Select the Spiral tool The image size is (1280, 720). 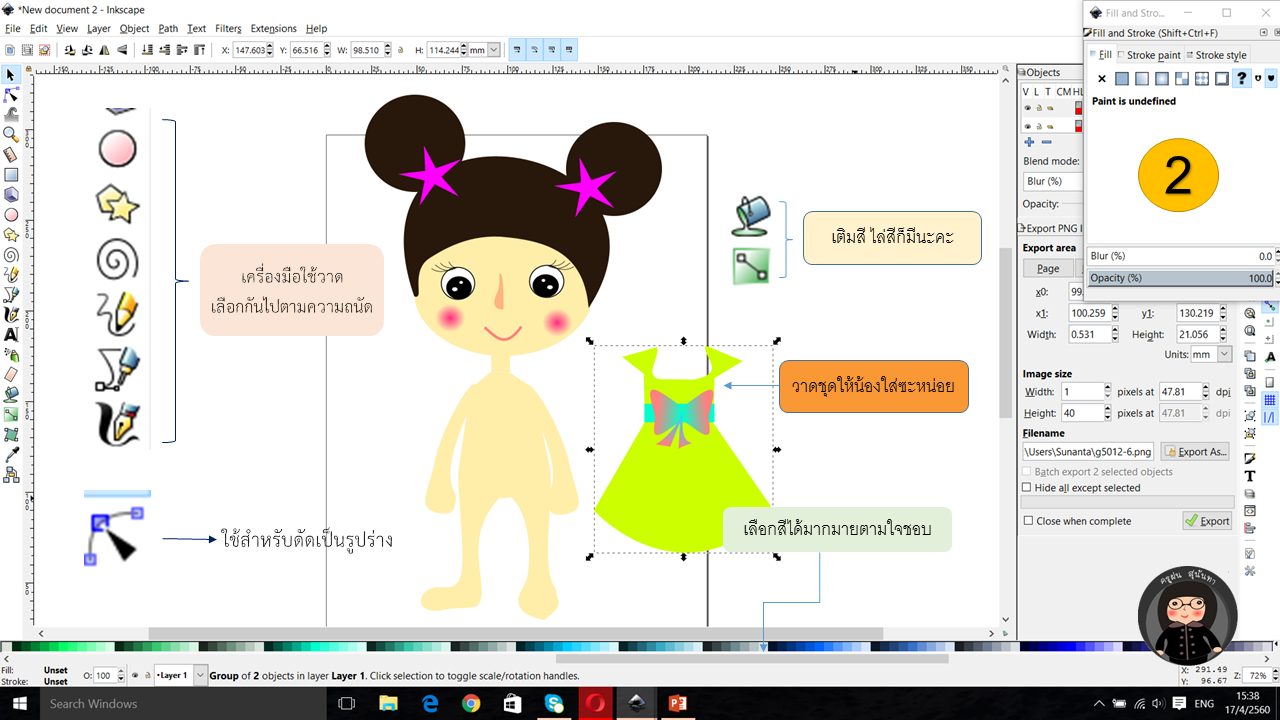11,255
